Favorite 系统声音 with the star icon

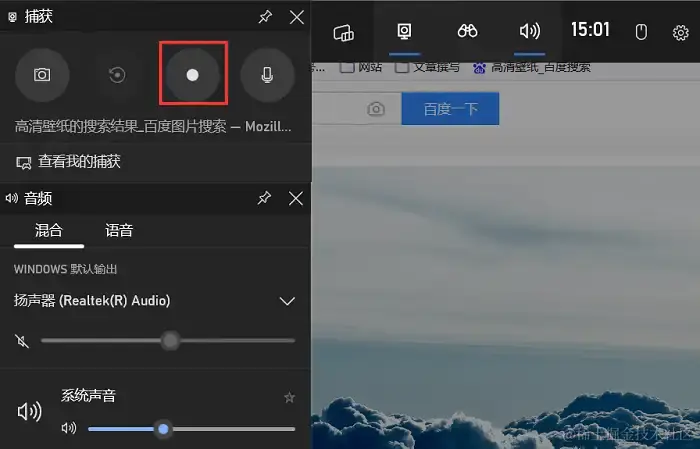tap(289, 397)
